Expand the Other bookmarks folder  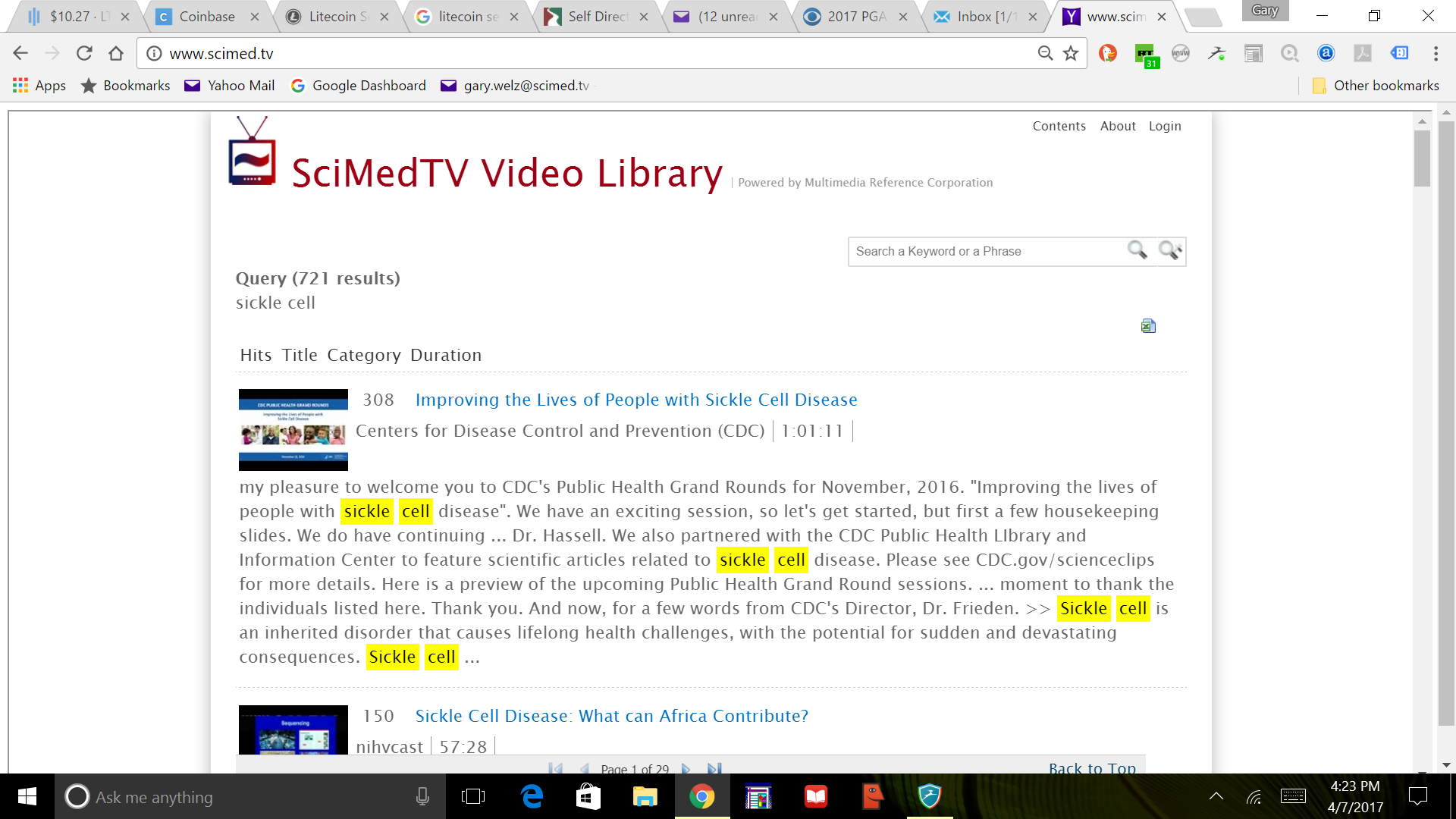(x=1375, y=85)
